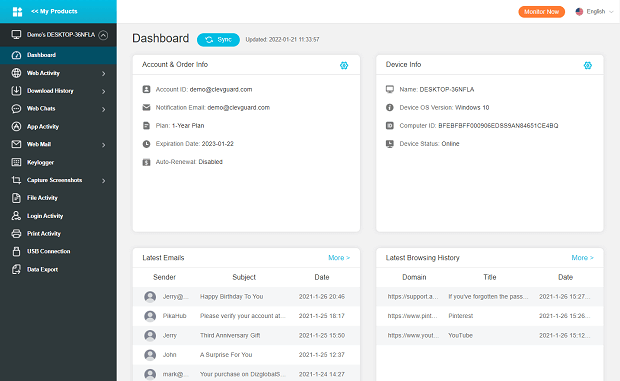Click the desktop monitor icon beside Demo's DESKTOP-36NFLA
The width and height of the screenshot is (620, 381).
pos(16,35)
